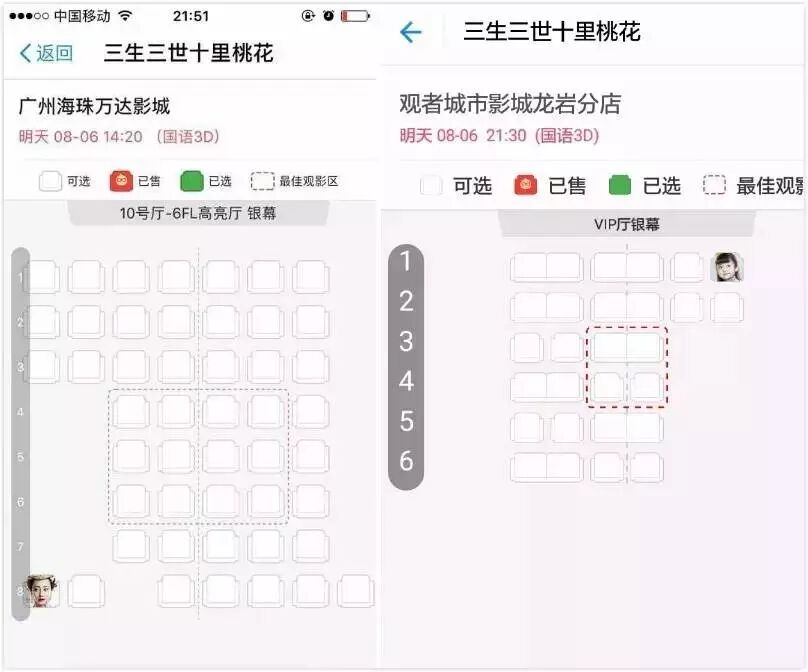The image size is (808, 672).
Task: Tap the white 可选 legend icon on left
Action: coord(50,181)
